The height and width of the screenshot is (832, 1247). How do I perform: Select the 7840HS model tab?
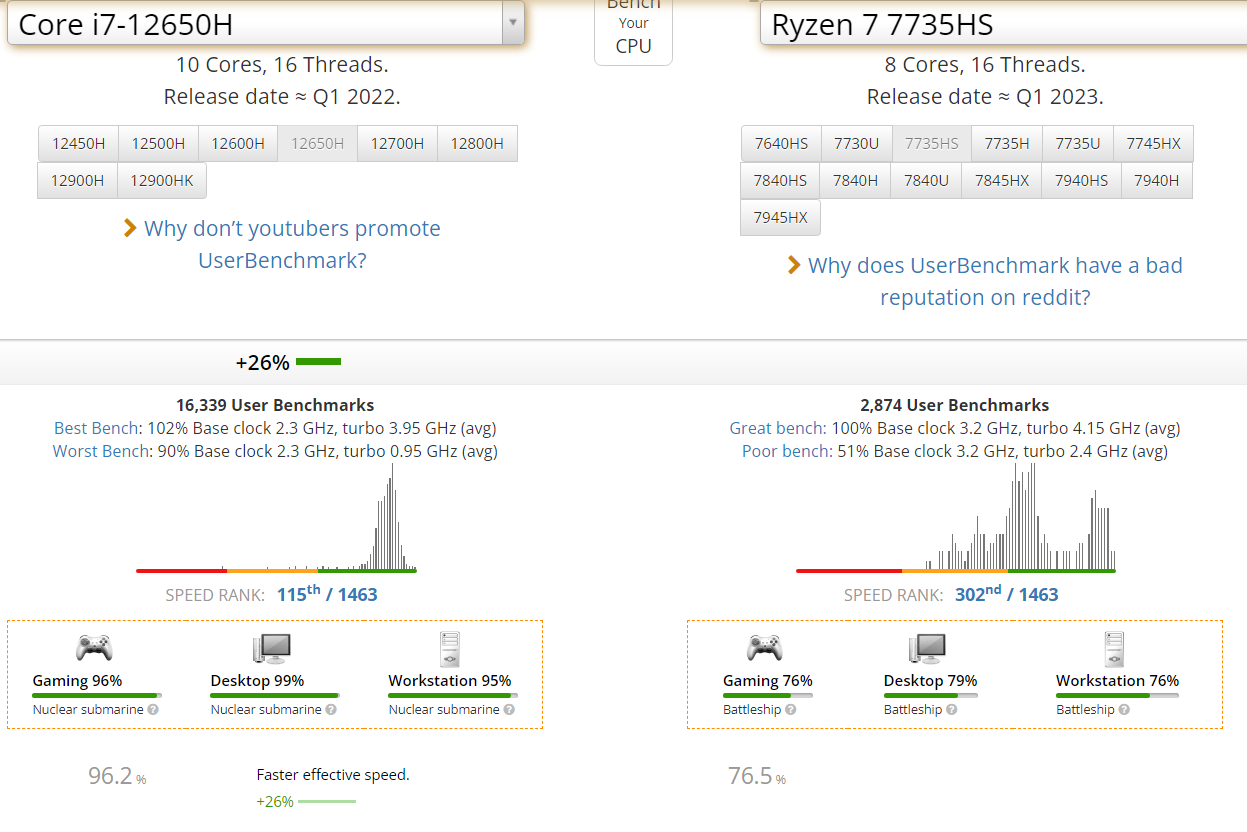click(781, 180)
